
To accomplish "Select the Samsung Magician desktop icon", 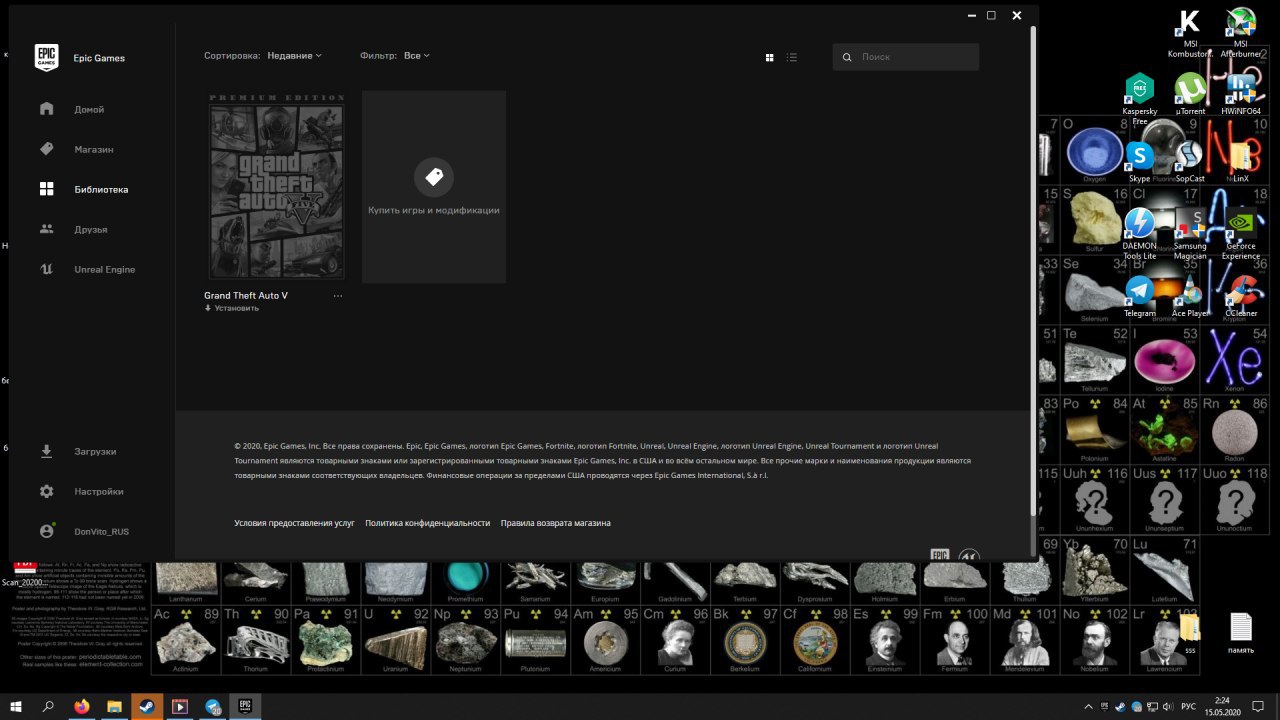I will pyautogui.click(x=1190, y=234).
